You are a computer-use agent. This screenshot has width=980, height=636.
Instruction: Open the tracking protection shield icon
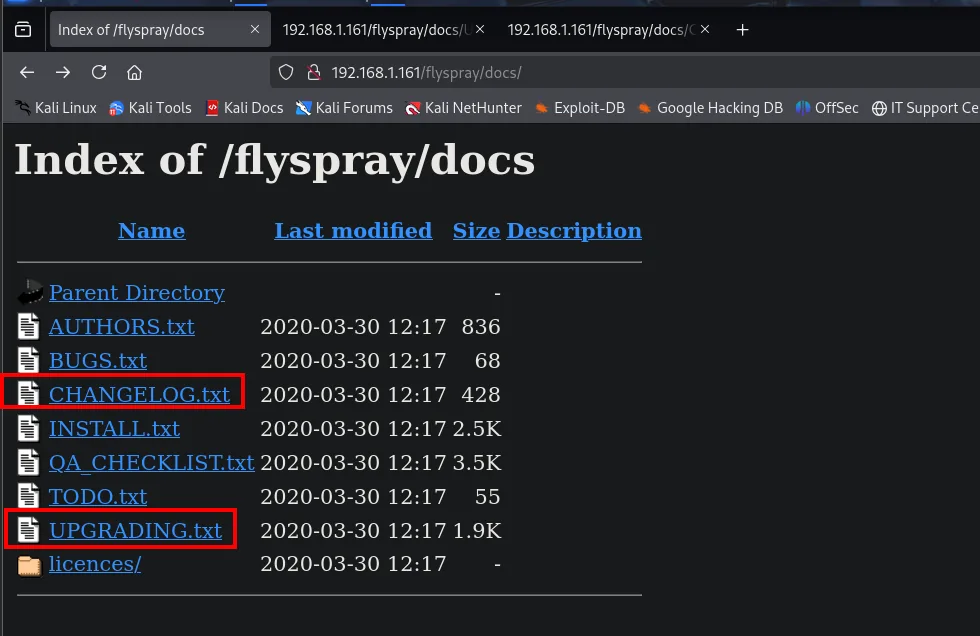(286, 72)
